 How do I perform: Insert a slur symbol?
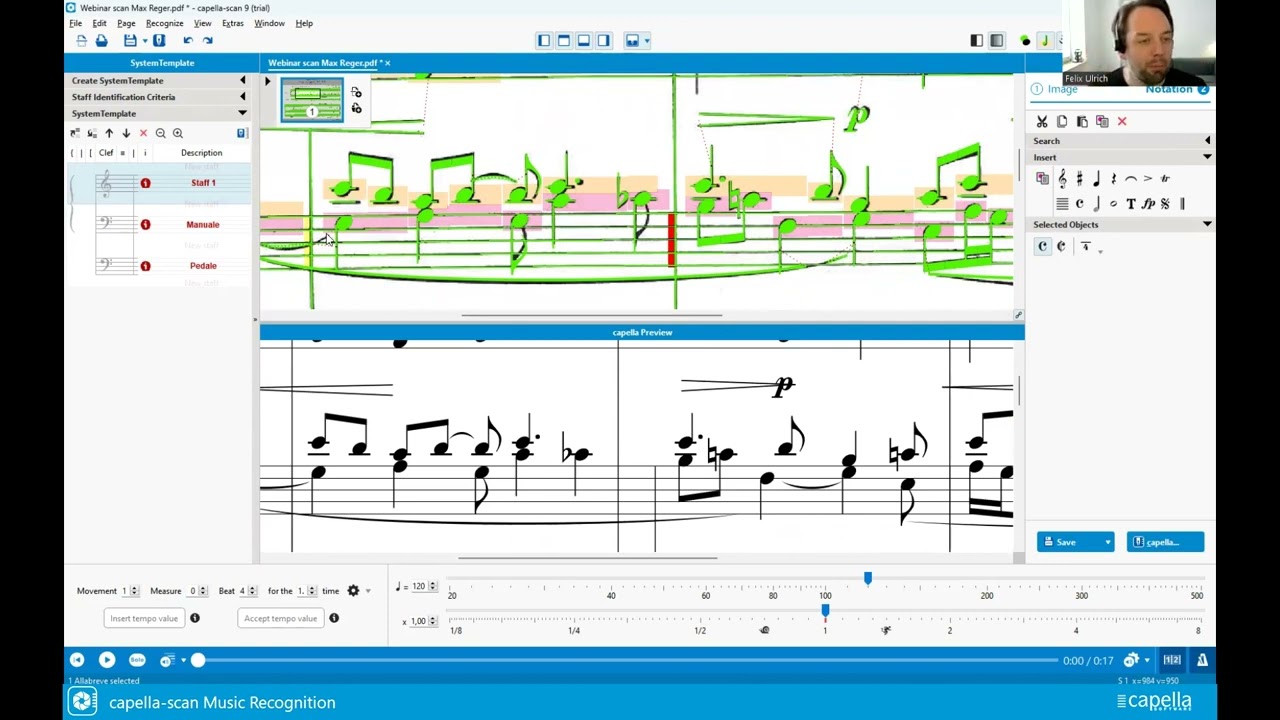[x=1131, y=179]
